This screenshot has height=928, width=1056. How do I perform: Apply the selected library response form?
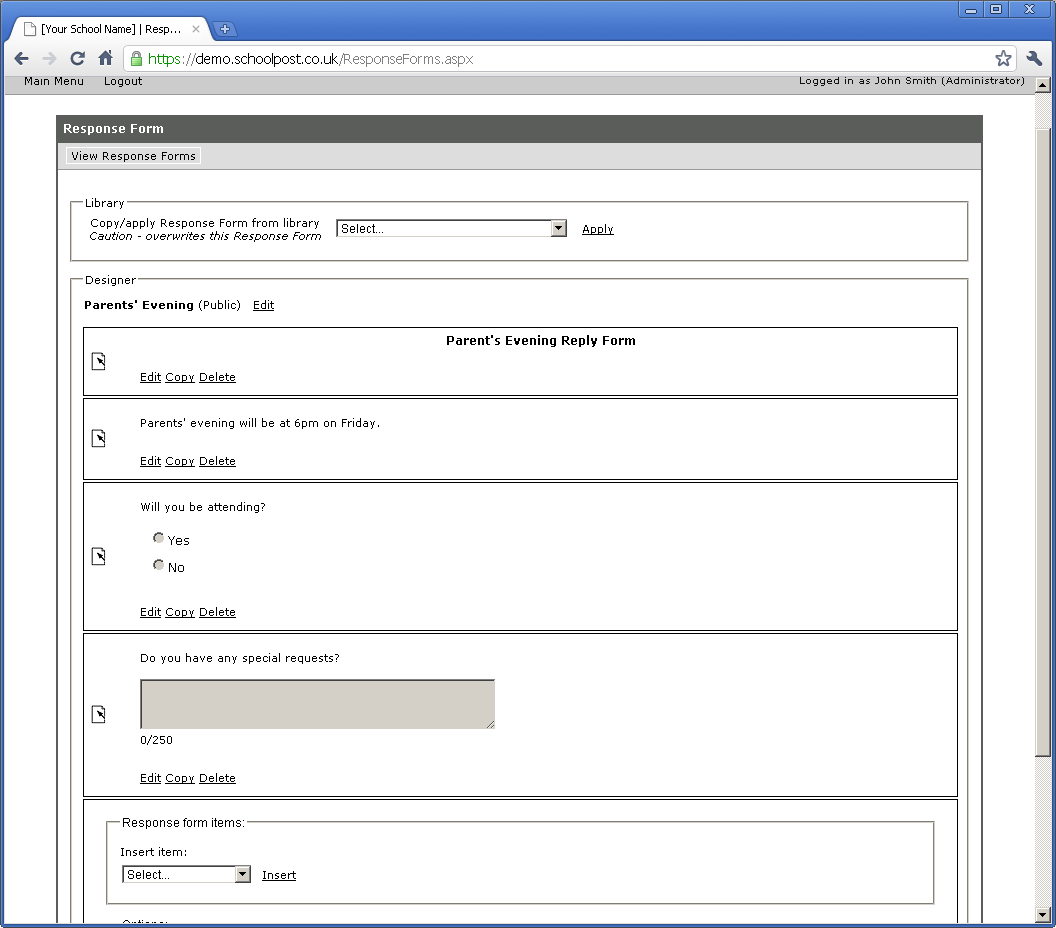point(597,228)
